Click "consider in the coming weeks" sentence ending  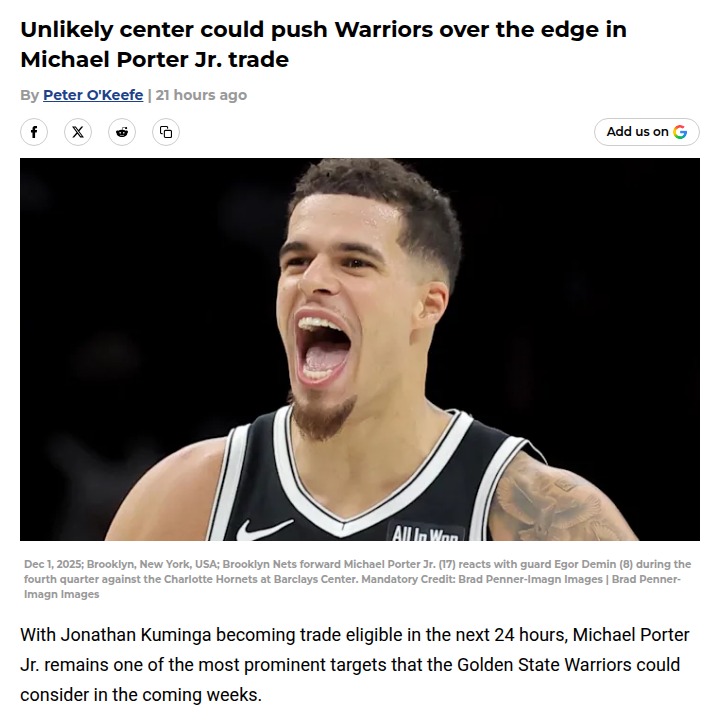141,695
